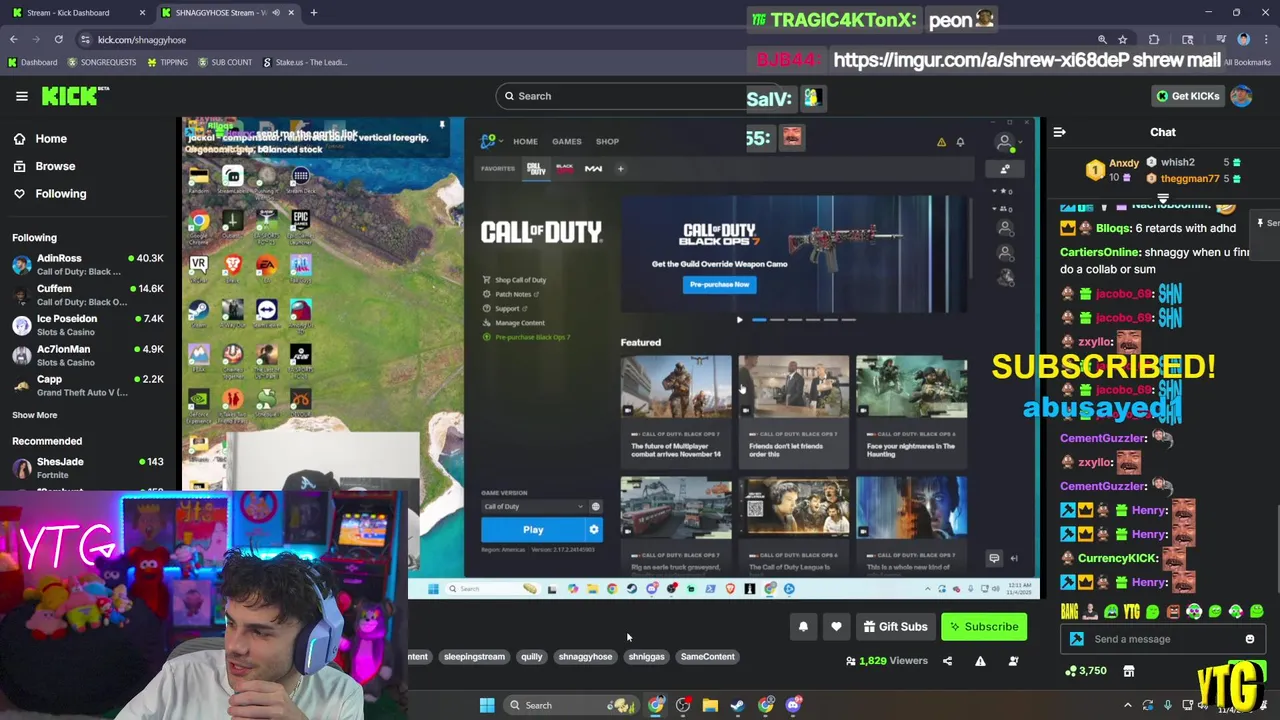
Task: Share the stream via share icon
Action: click(947, 661)
